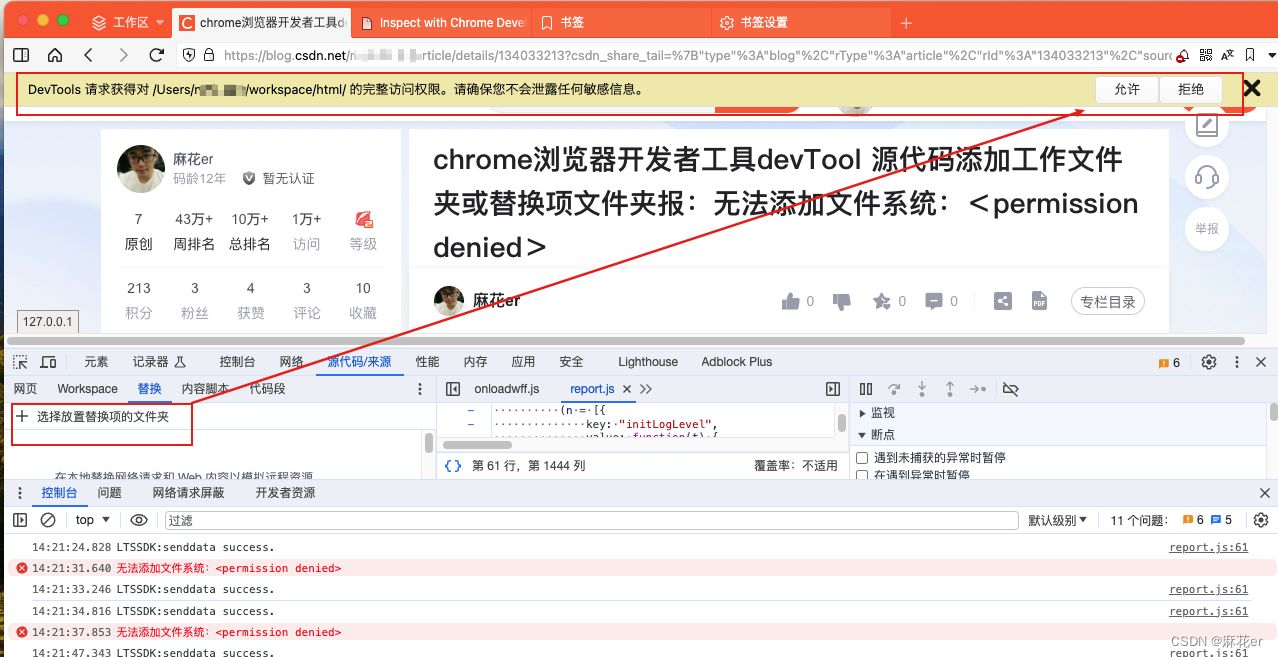Like the article with the thumbs-up icon

pos(791,301)
